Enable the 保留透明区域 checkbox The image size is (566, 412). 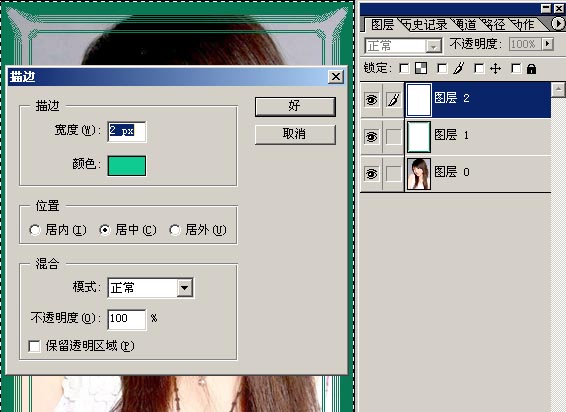[34, 346]
